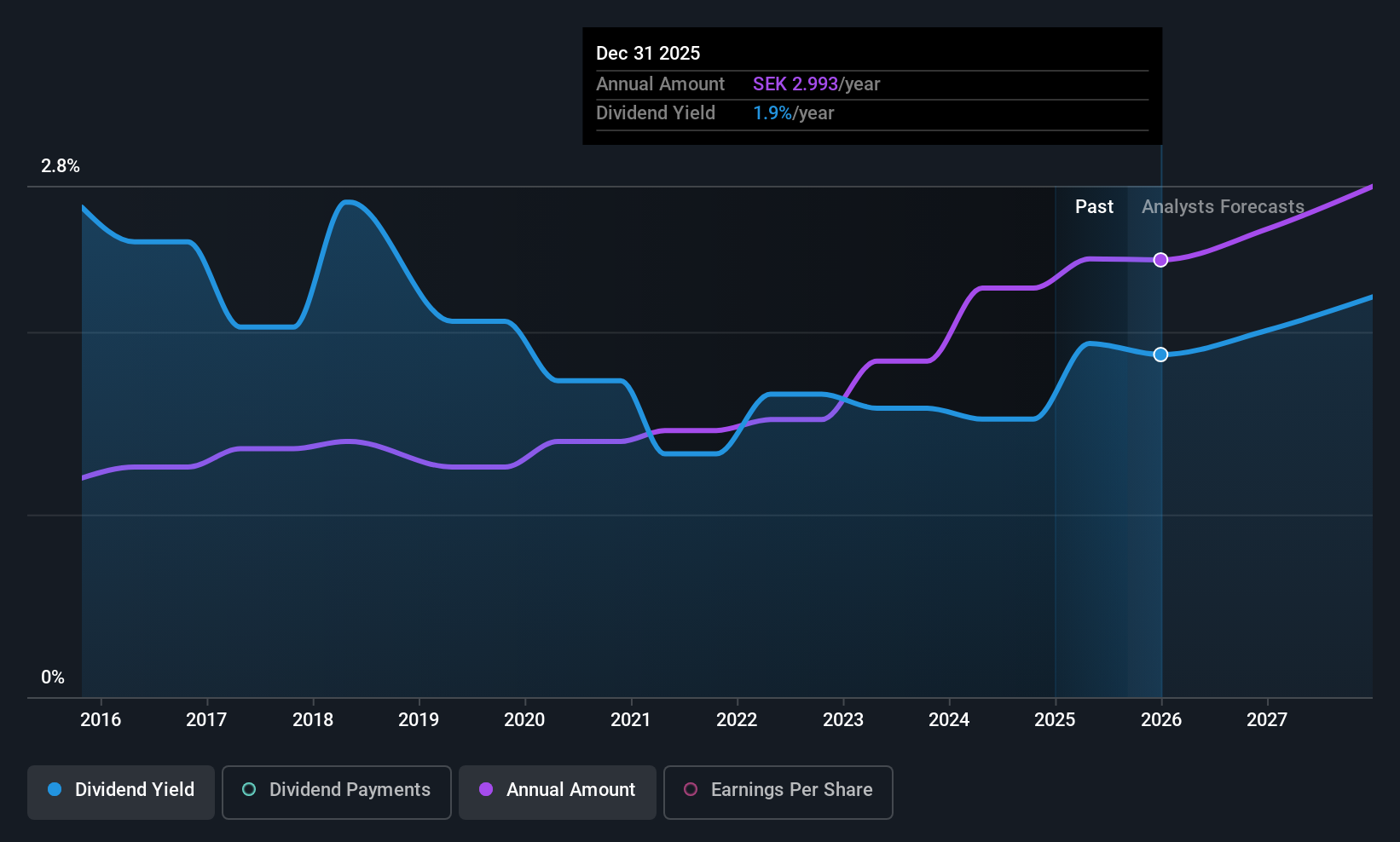
Task: Click the 2022 x-axis label
Action: point(737,720)
